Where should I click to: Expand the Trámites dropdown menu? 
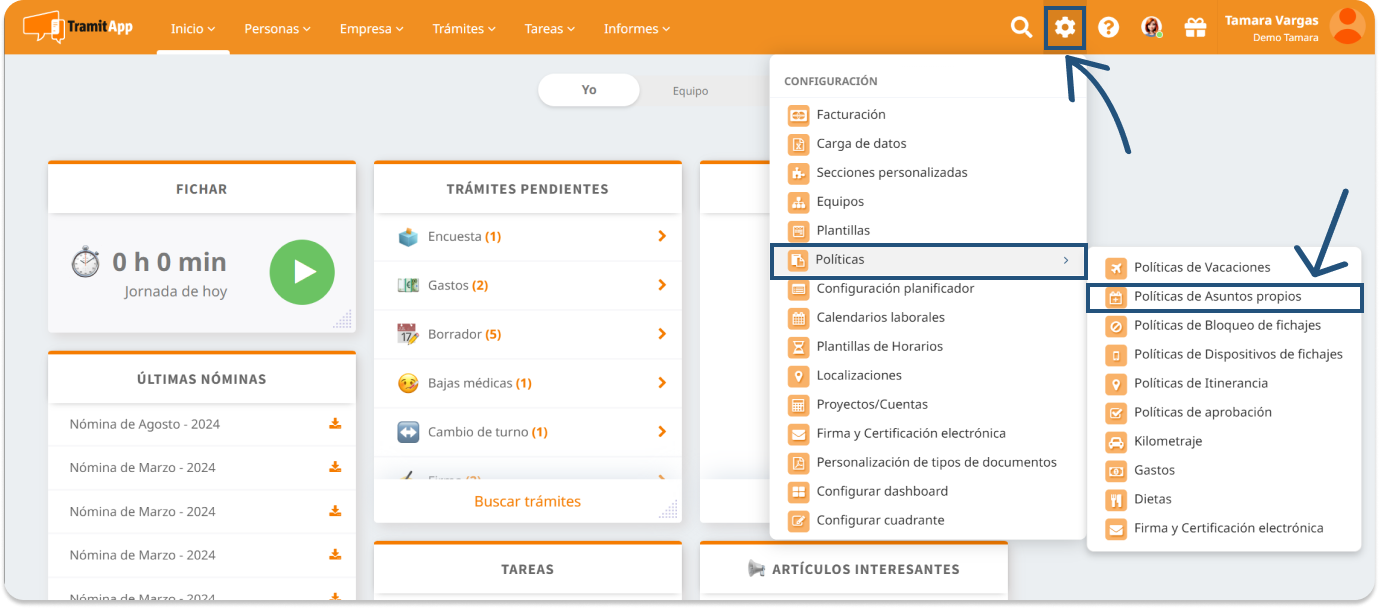pos(464,29)
